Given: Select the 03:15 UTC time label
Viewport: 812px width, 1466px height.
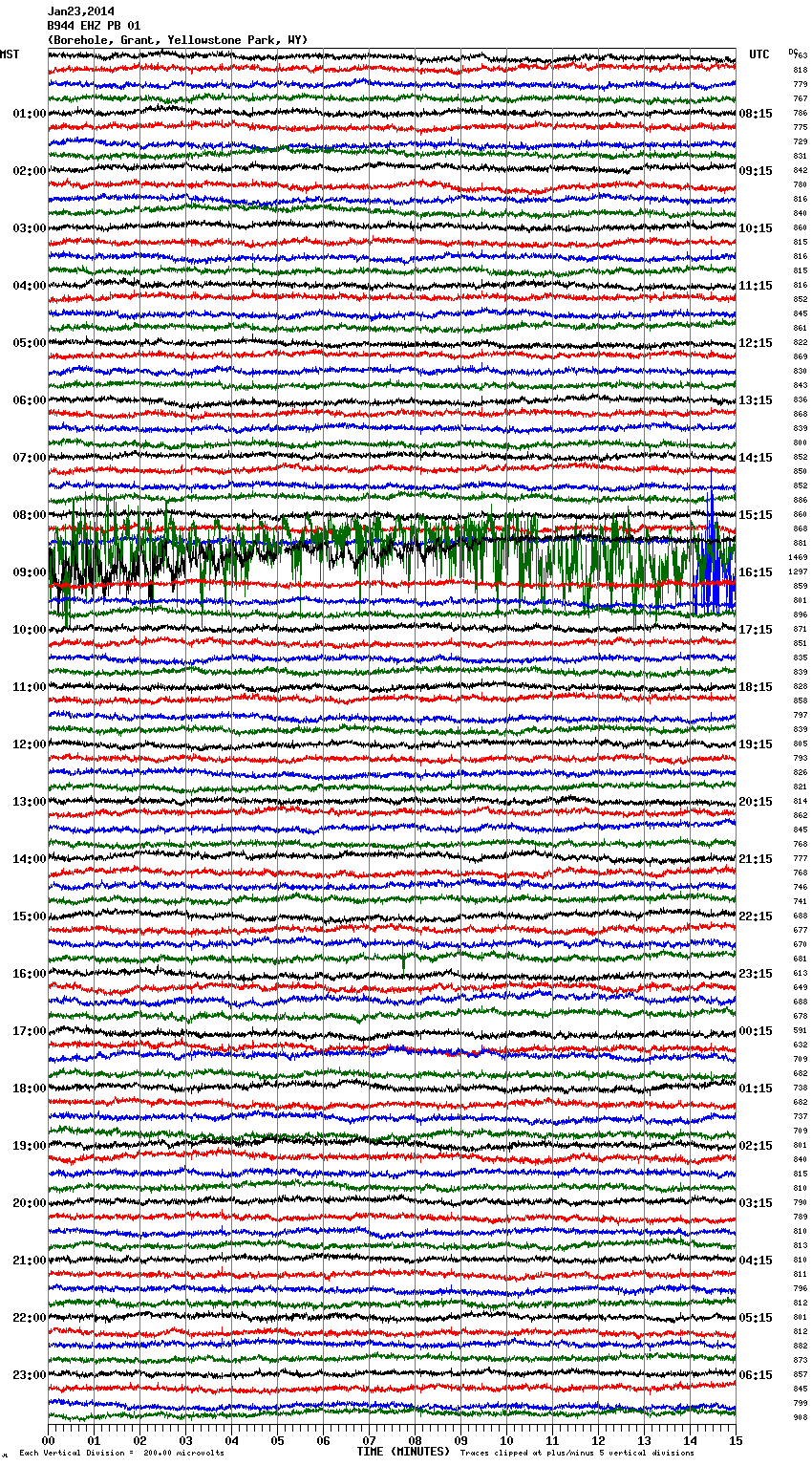Looking at the screenshot, I should coord(756,1203).
